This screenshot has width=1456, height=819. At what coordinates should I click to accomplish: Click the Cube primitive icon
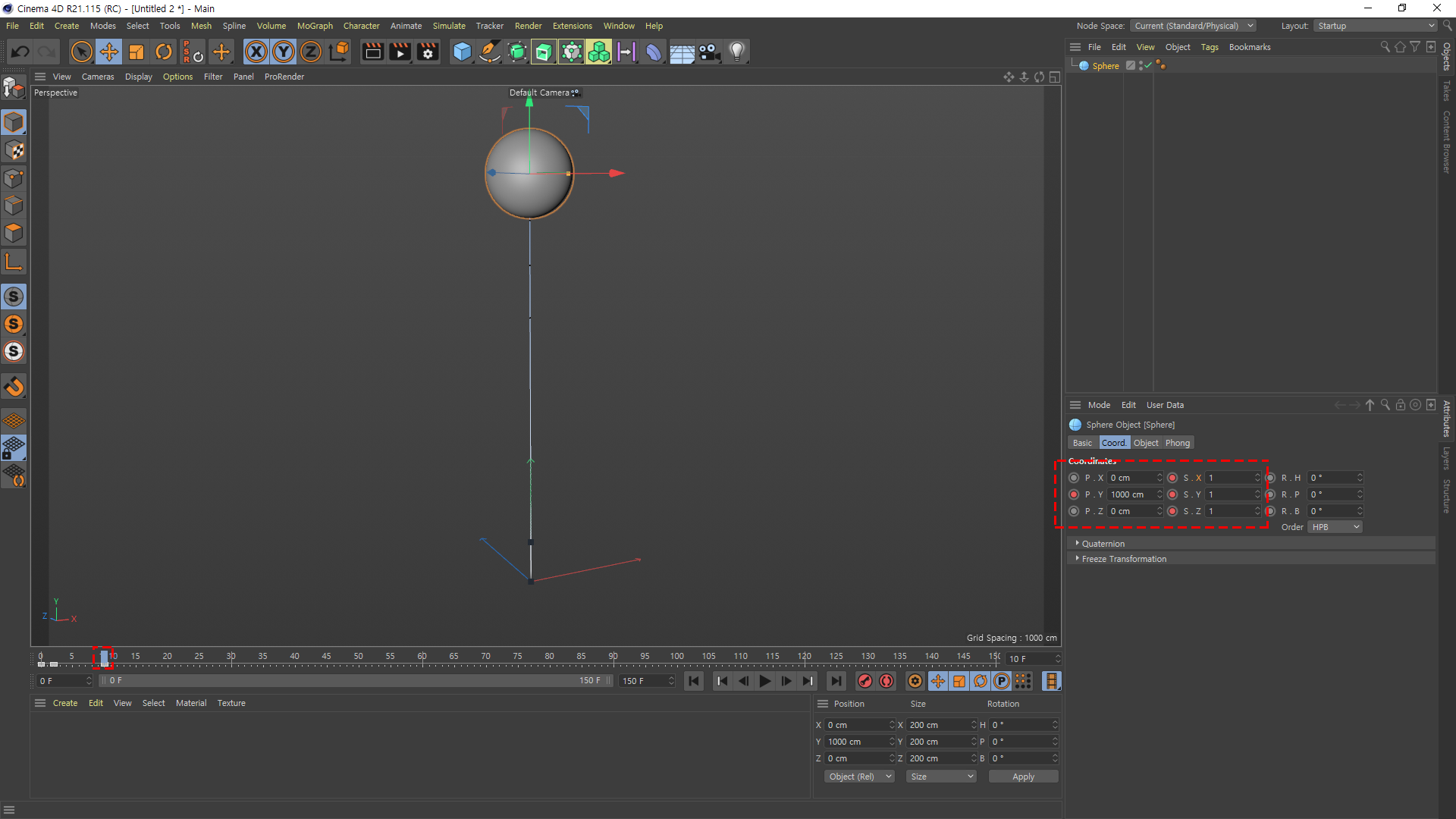462,52
